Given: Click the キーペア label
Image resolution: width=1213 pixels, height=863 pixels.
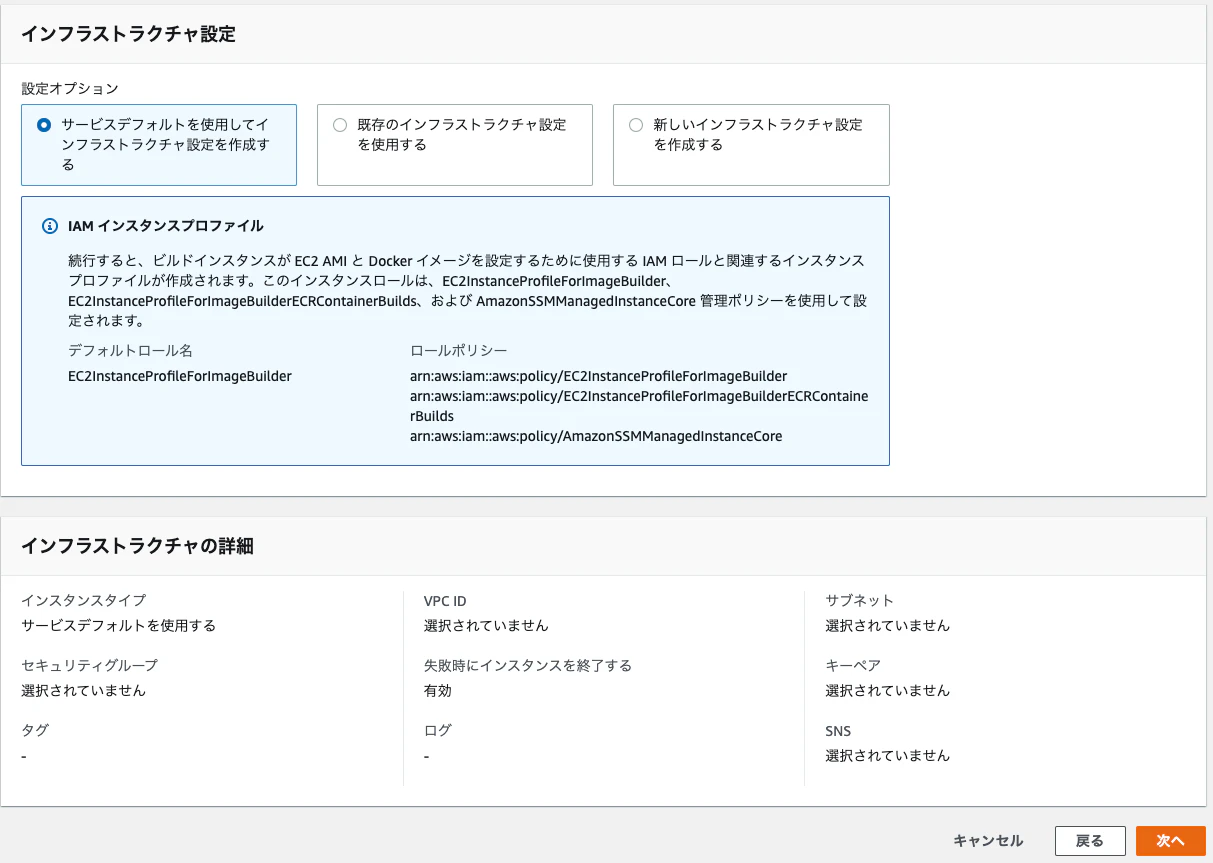Looking at the screenshot, I should [853, 665].
